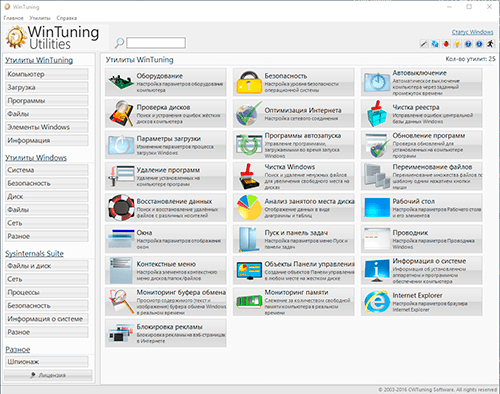Image resolution: width=500 pixels, height=394 pixels.
Task: Click the search input field
Action: [x=156, y=43]
